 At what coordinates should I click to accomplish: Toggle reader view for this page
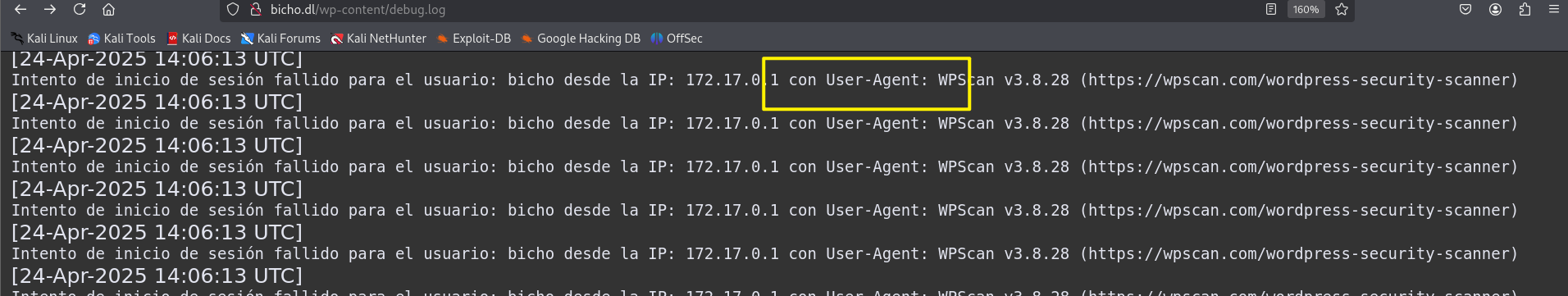(1271, 10)
